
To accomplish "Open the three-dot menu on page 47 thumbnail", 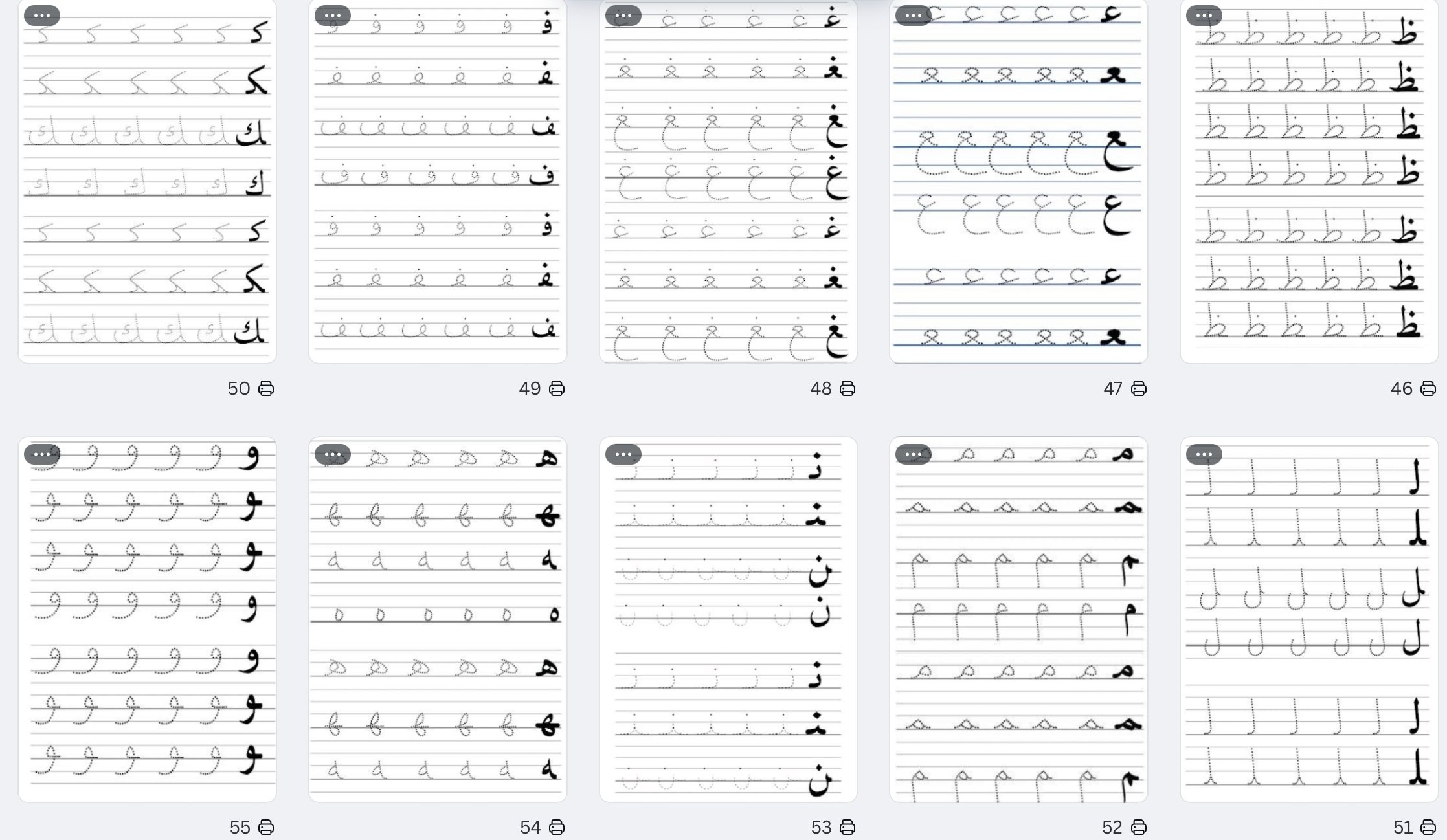I will coord(914,15).
